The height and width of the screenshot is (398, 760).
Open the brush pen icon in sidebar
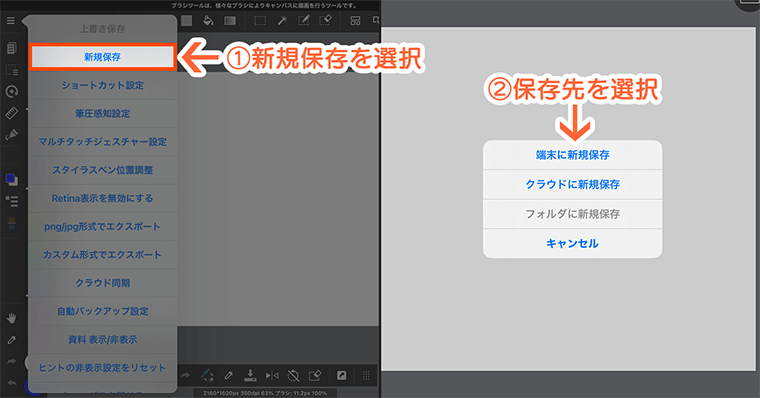(x=12, y=134)
